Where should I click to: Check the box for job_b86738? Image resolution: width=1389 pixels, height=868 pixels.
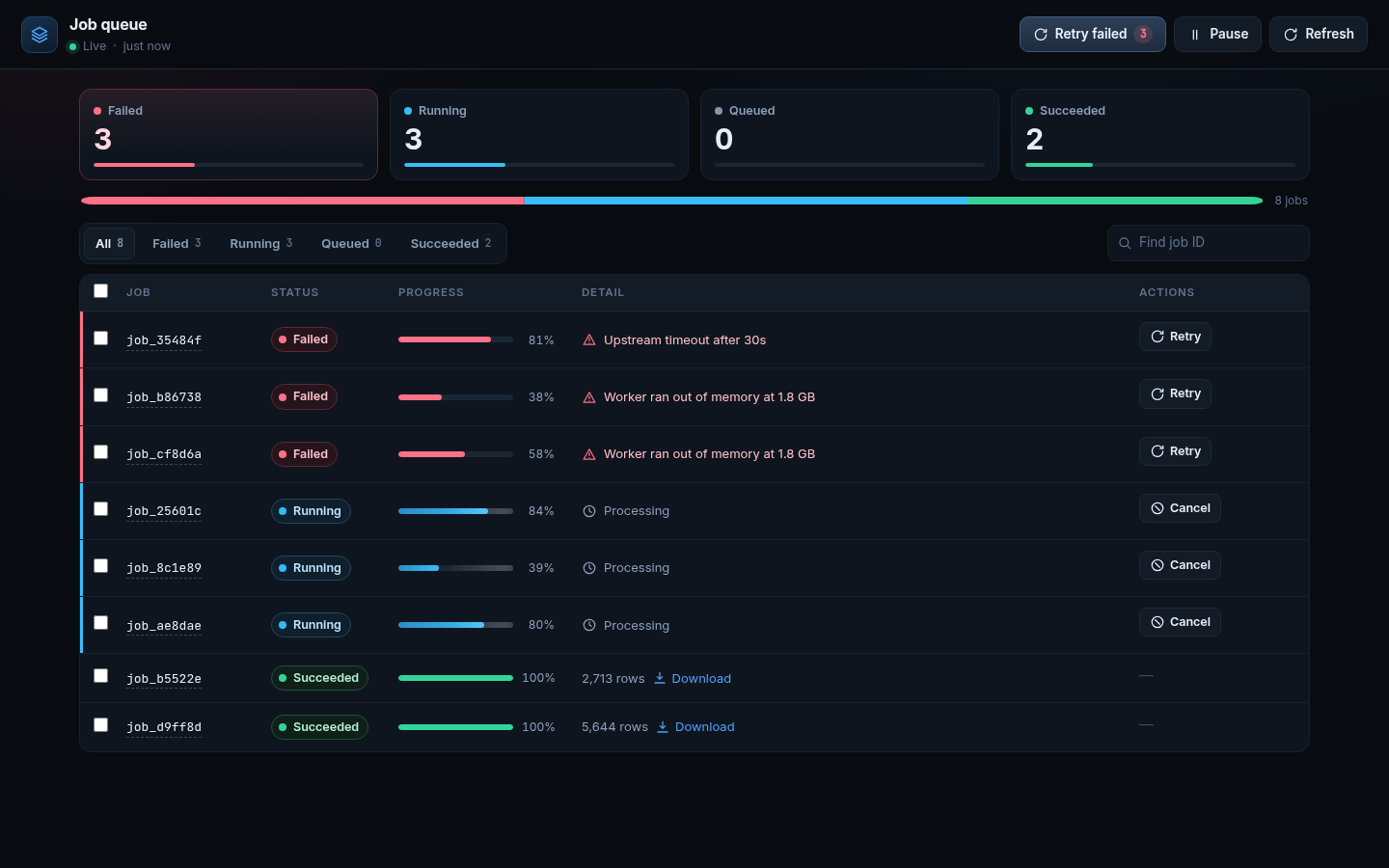[100, 394]
